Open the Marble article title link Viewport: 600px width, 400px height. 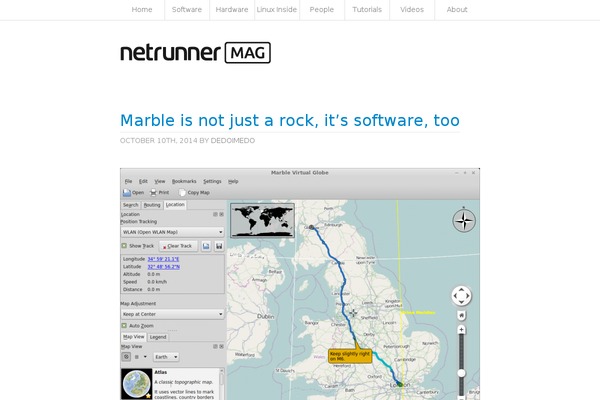coord(290,121)
